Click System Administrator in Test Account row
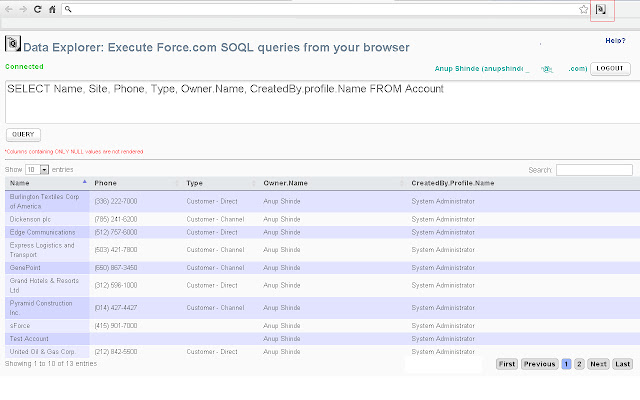Viewport: 640px width, 400px height. pos(443,339)
